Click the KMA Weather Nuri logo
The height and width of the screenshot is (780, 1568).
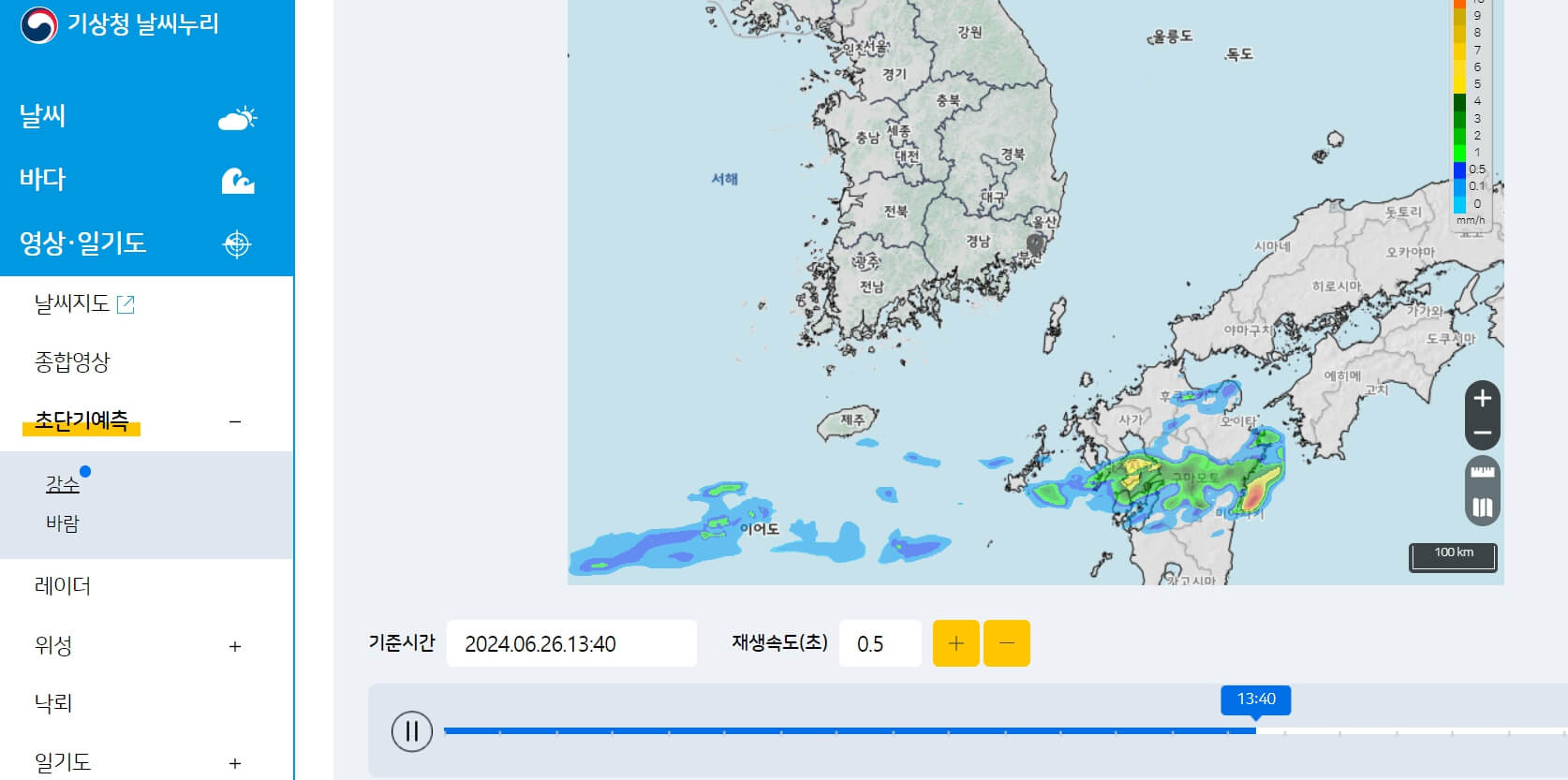120,24
